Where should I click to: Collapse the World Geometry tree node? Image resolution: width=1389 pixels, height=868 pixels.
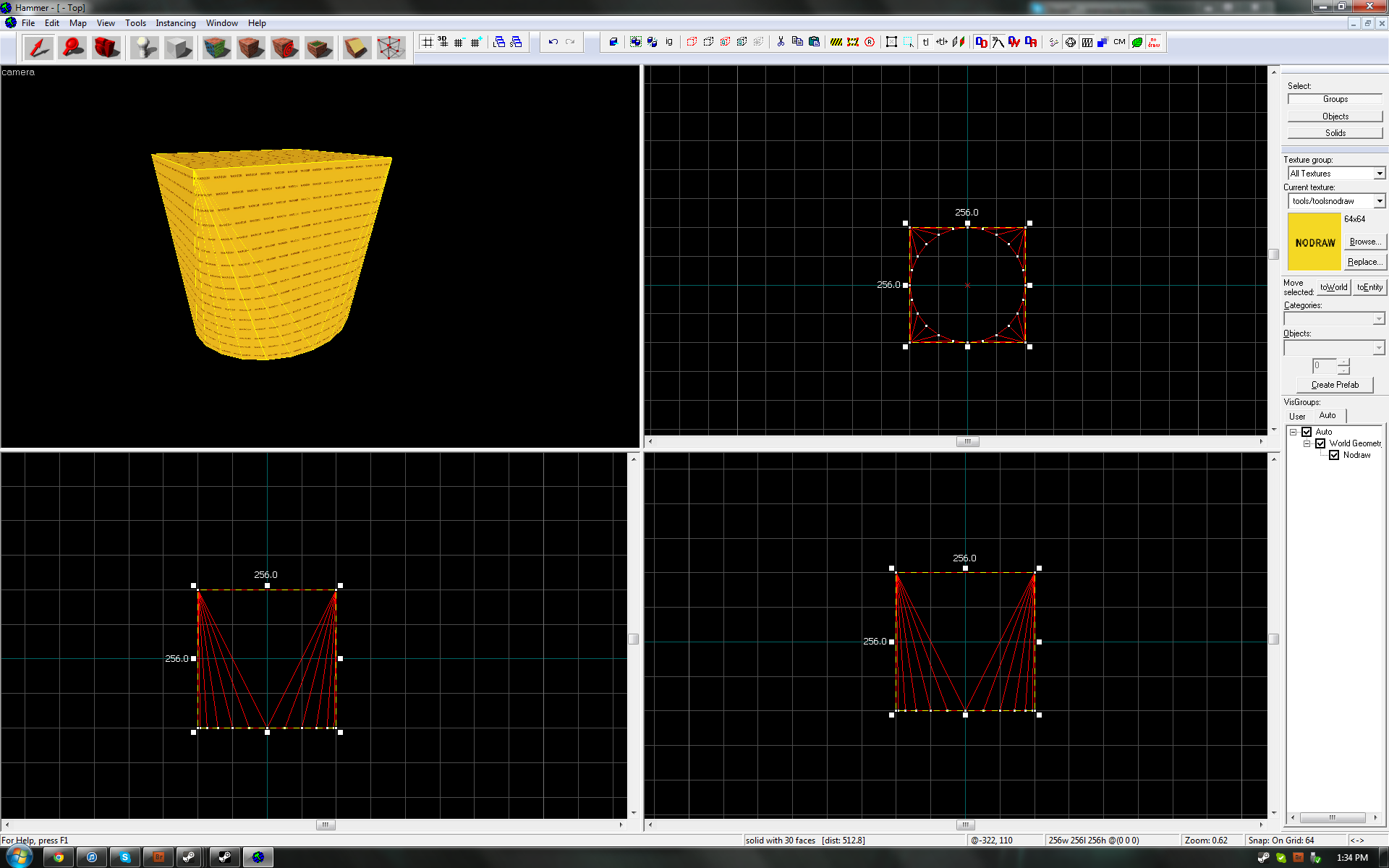1307,443
